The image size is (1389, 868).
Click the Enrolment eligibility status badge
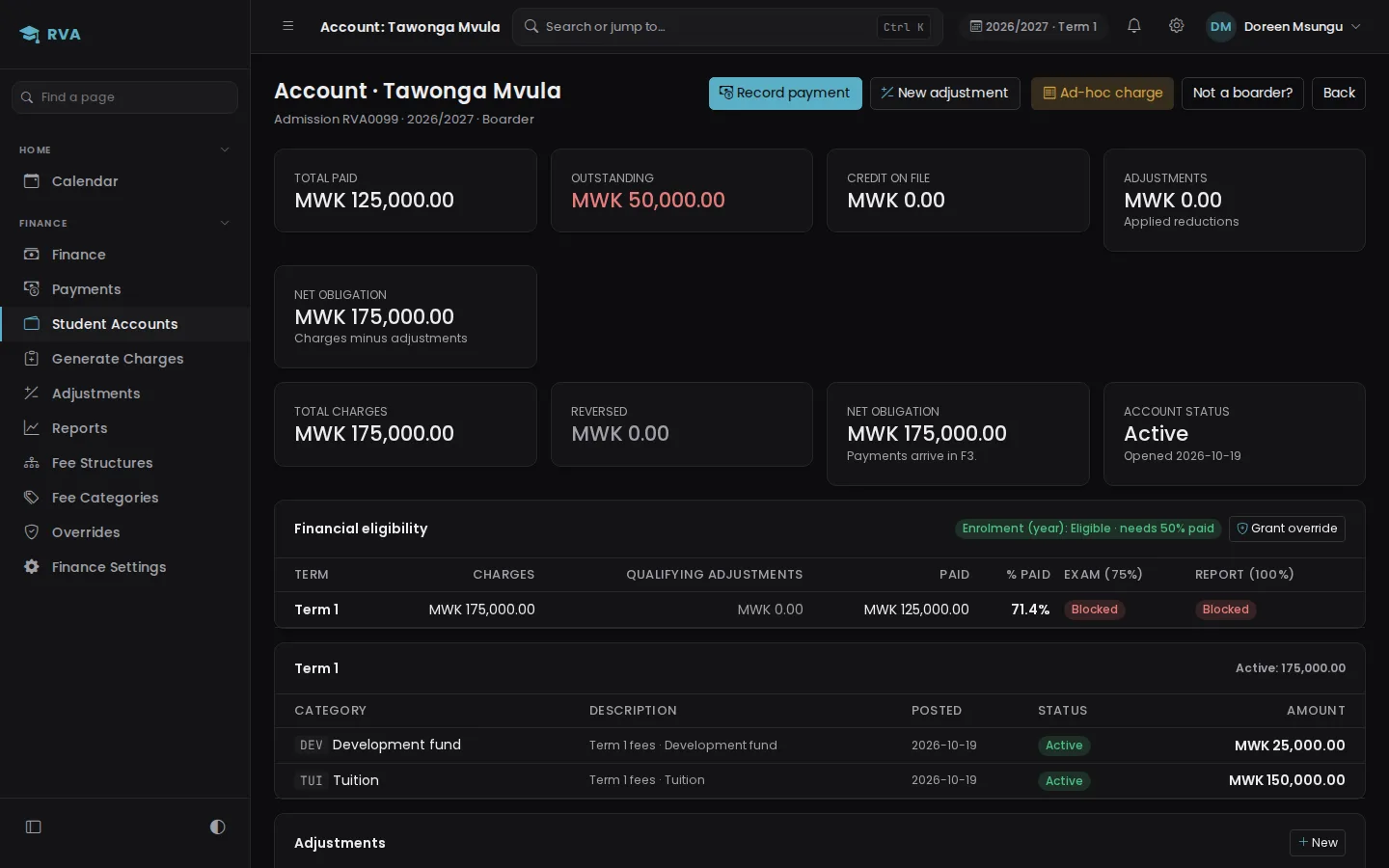[1088, 529]
